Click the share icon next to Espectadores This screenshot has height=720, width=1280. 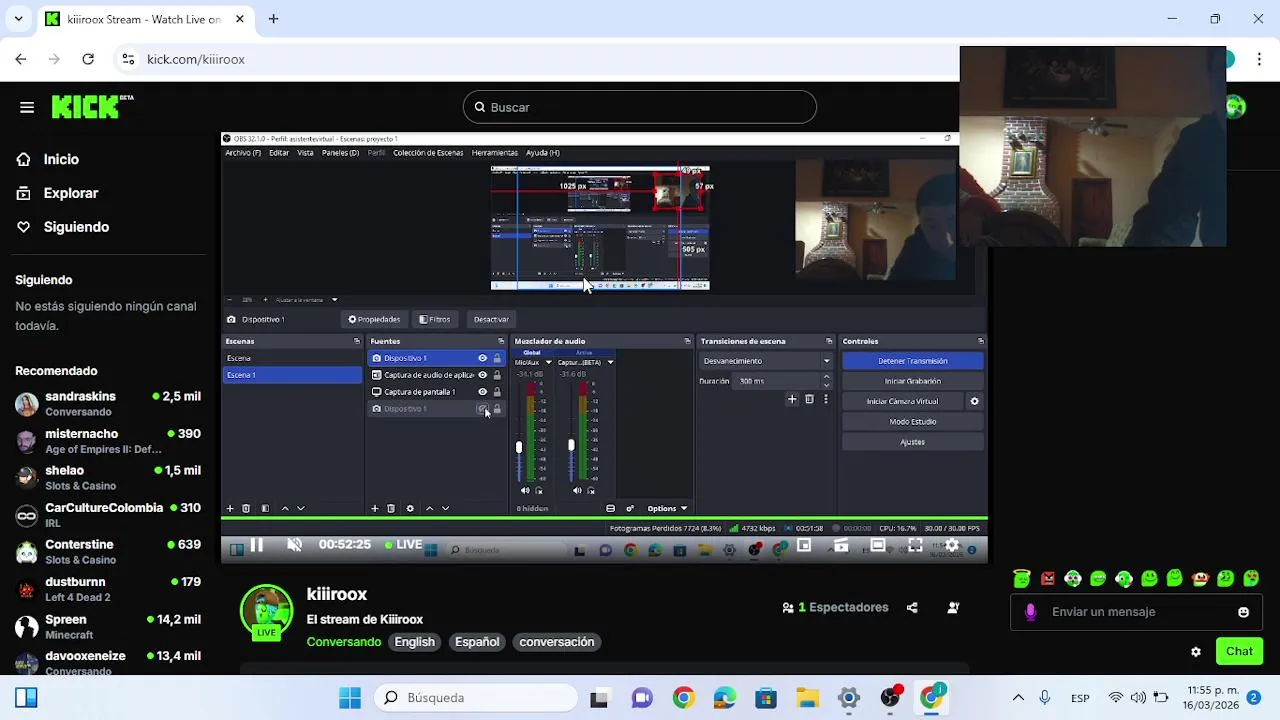912,607
